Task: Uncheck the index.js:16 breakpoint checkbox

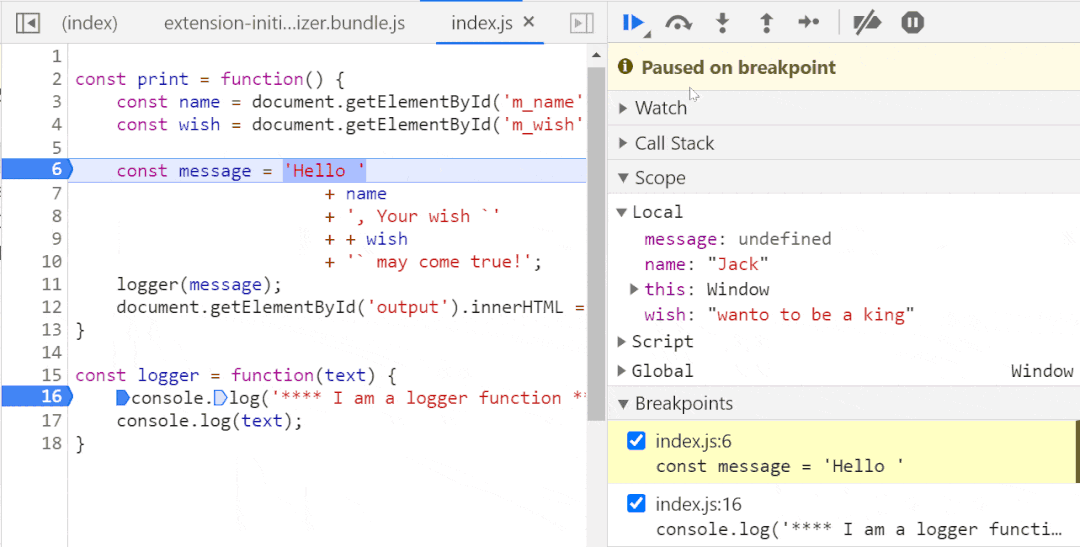Action: coord(636,504)
